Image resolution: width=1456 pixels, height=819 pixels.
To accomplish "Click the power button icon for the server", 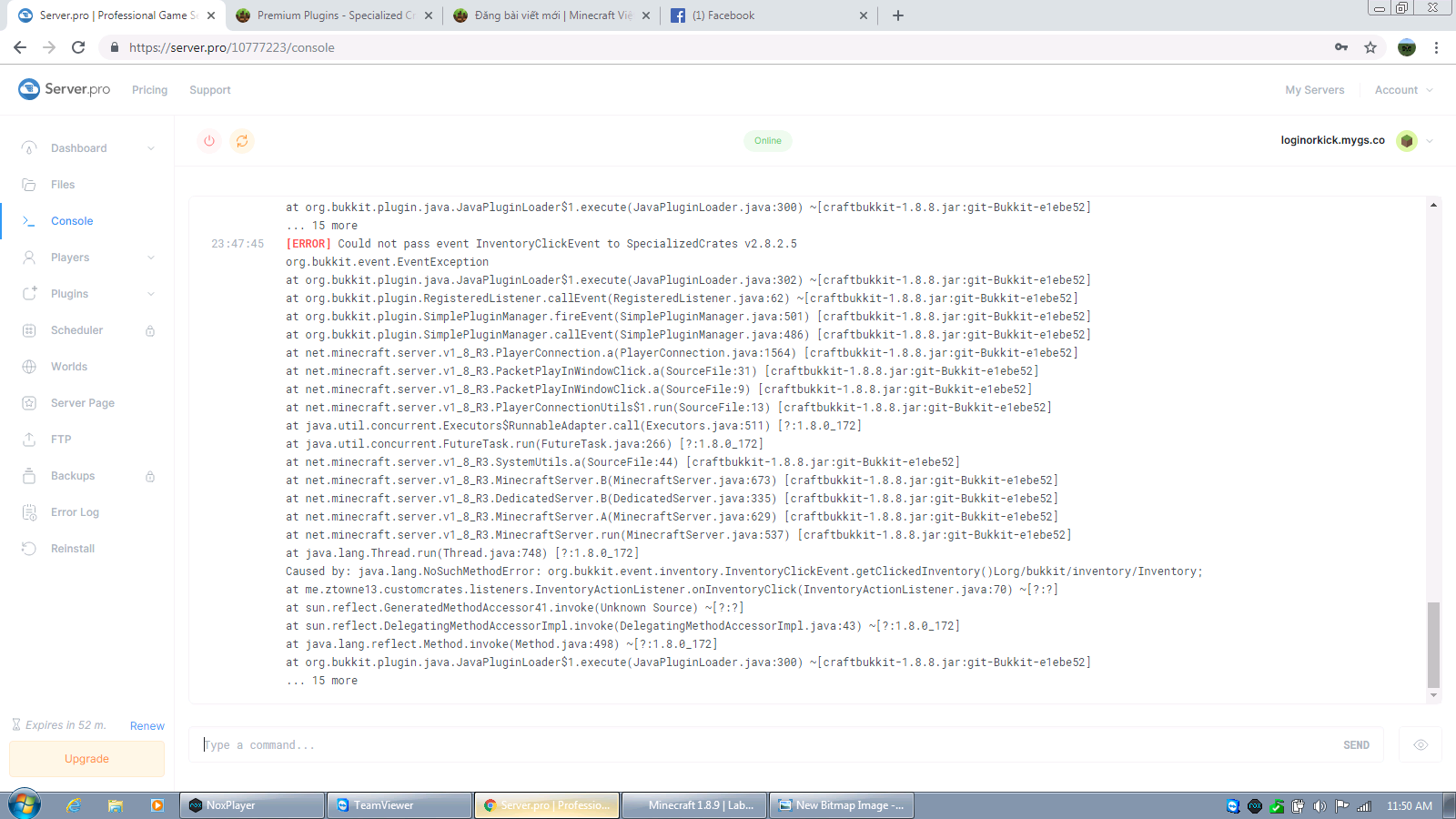I will 209,141.
